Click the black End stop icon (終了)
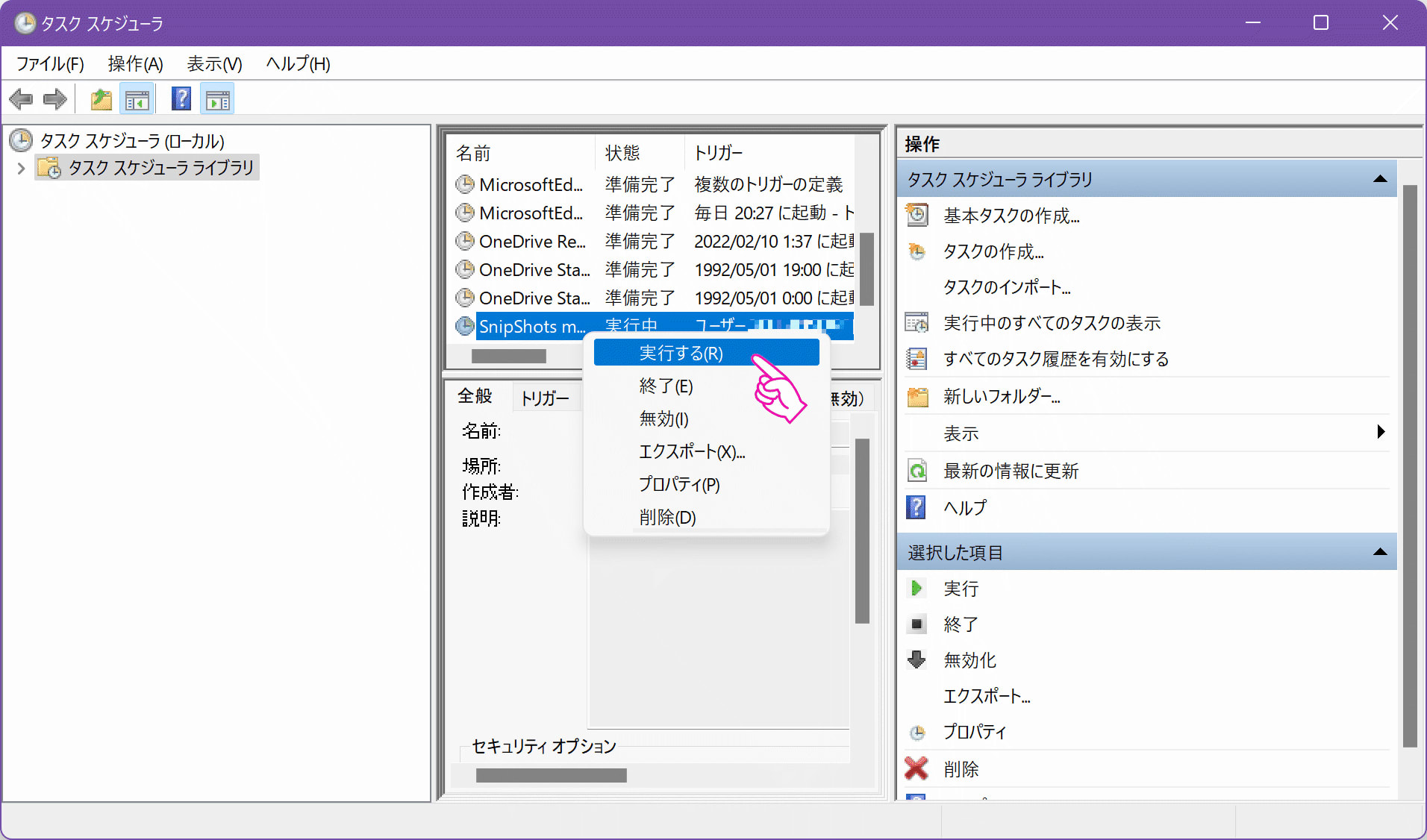The height and width of the screenshot is (840, 1427). [917, 624]
